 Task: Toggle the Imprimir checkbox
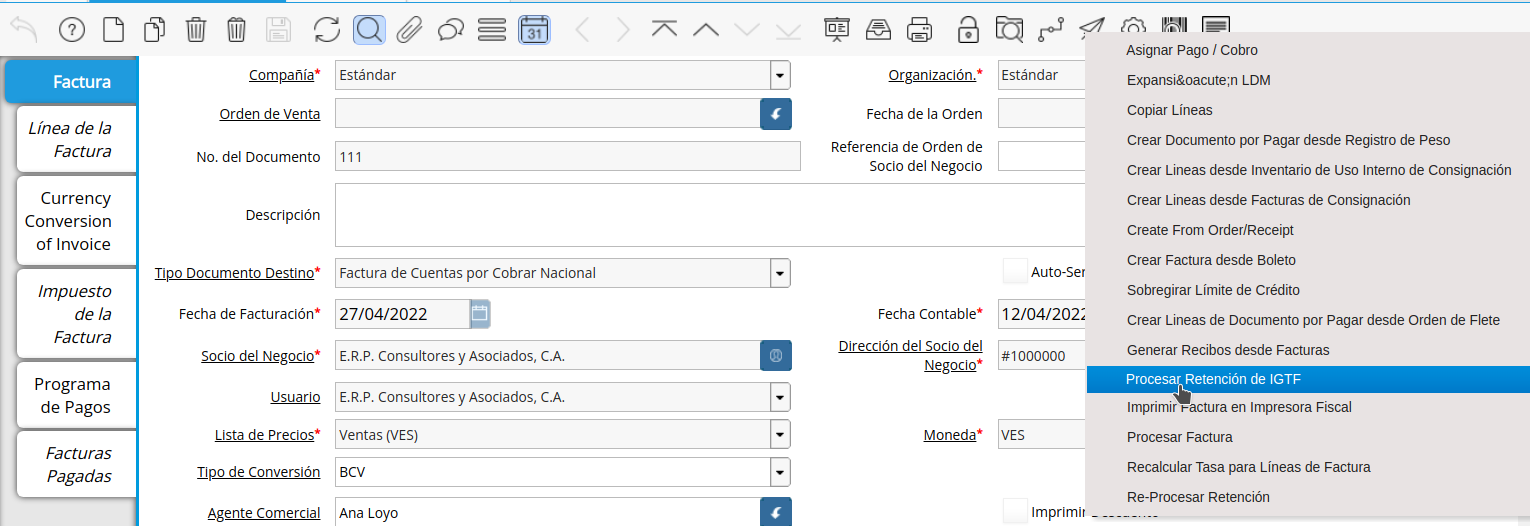pyautogui.click(x=1015, y=511)
